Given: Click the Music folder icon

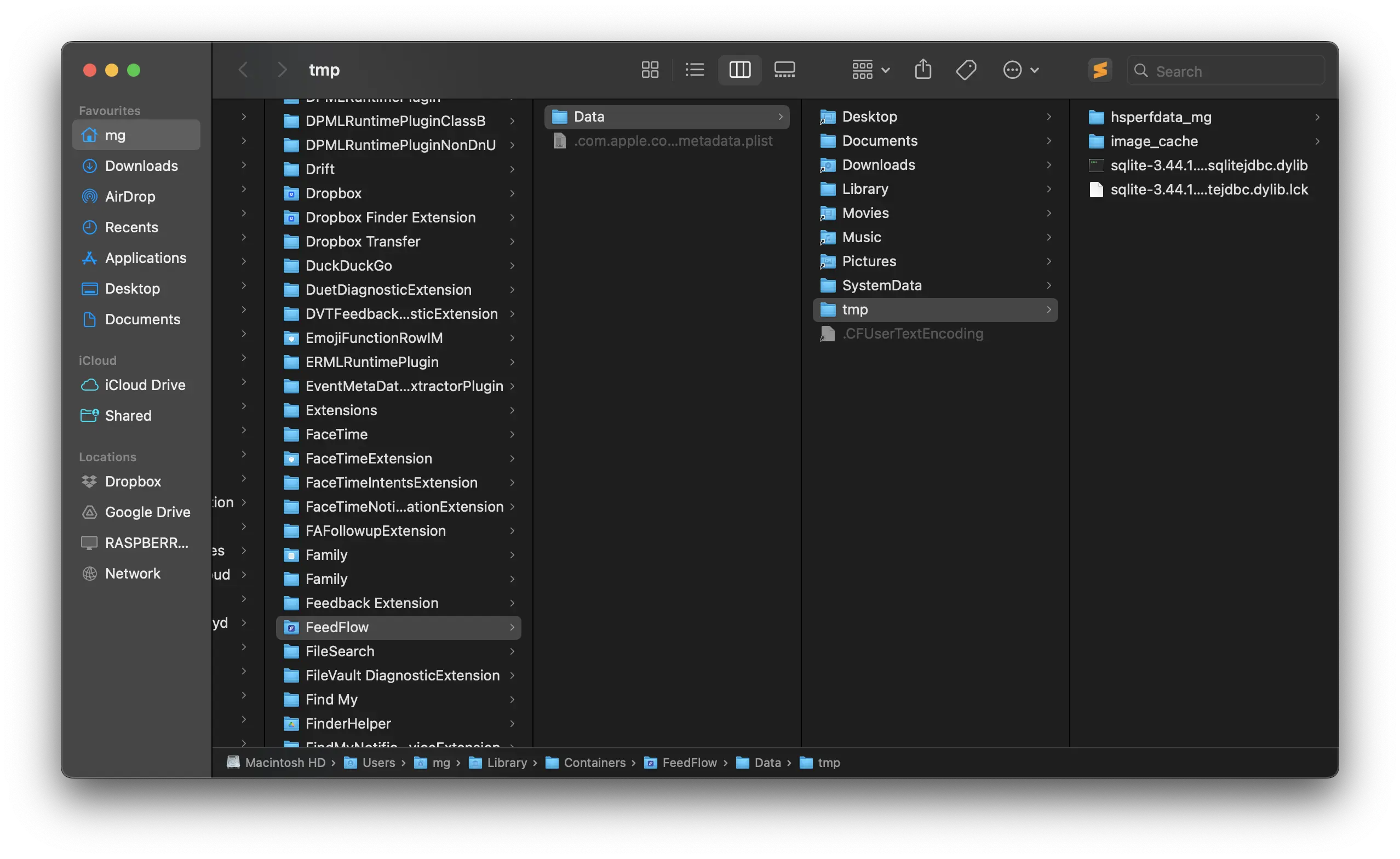Looking at the screenshot, I should point(828,237).
